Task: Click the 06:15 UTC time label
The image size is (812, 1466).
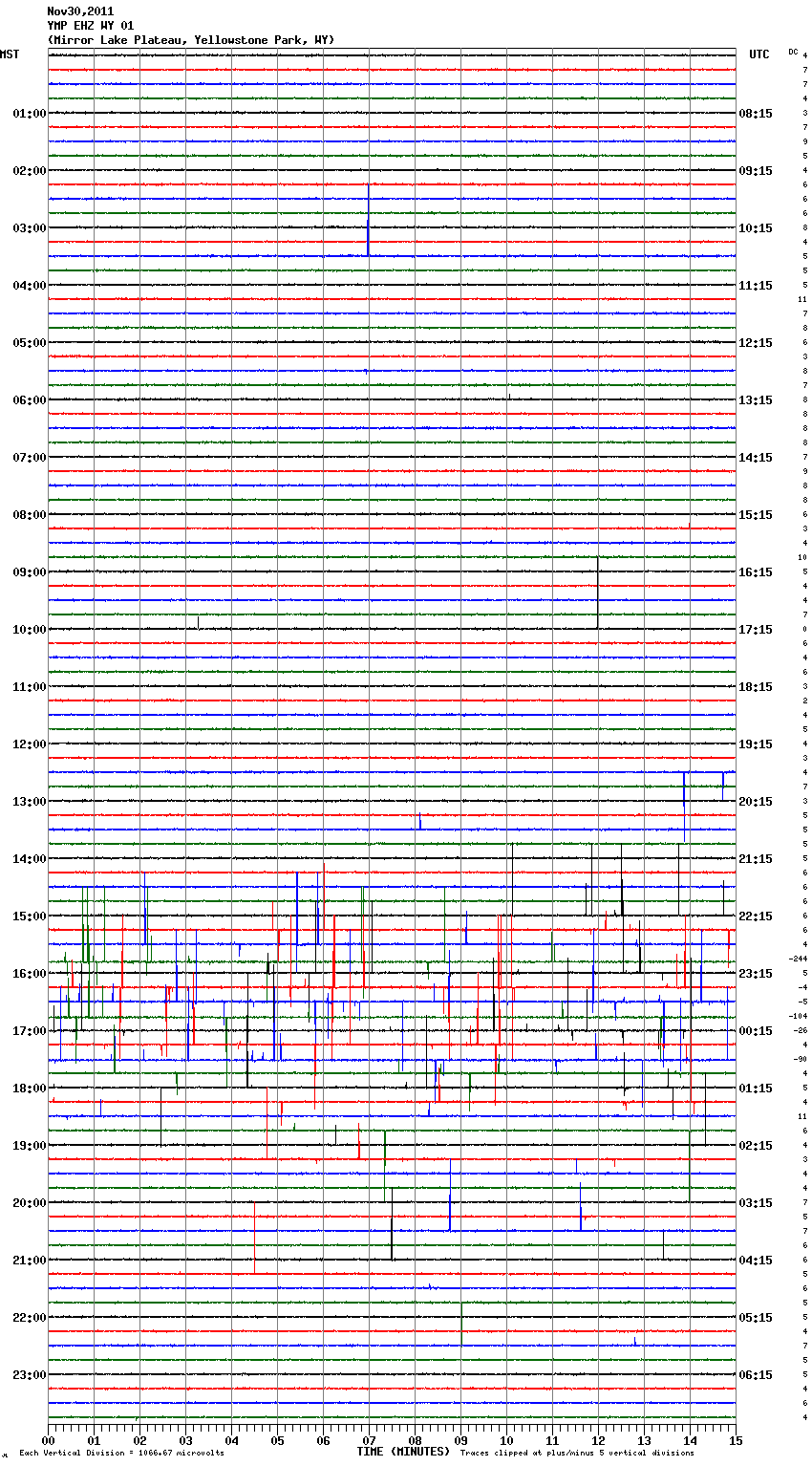Action: (756, 1375)
